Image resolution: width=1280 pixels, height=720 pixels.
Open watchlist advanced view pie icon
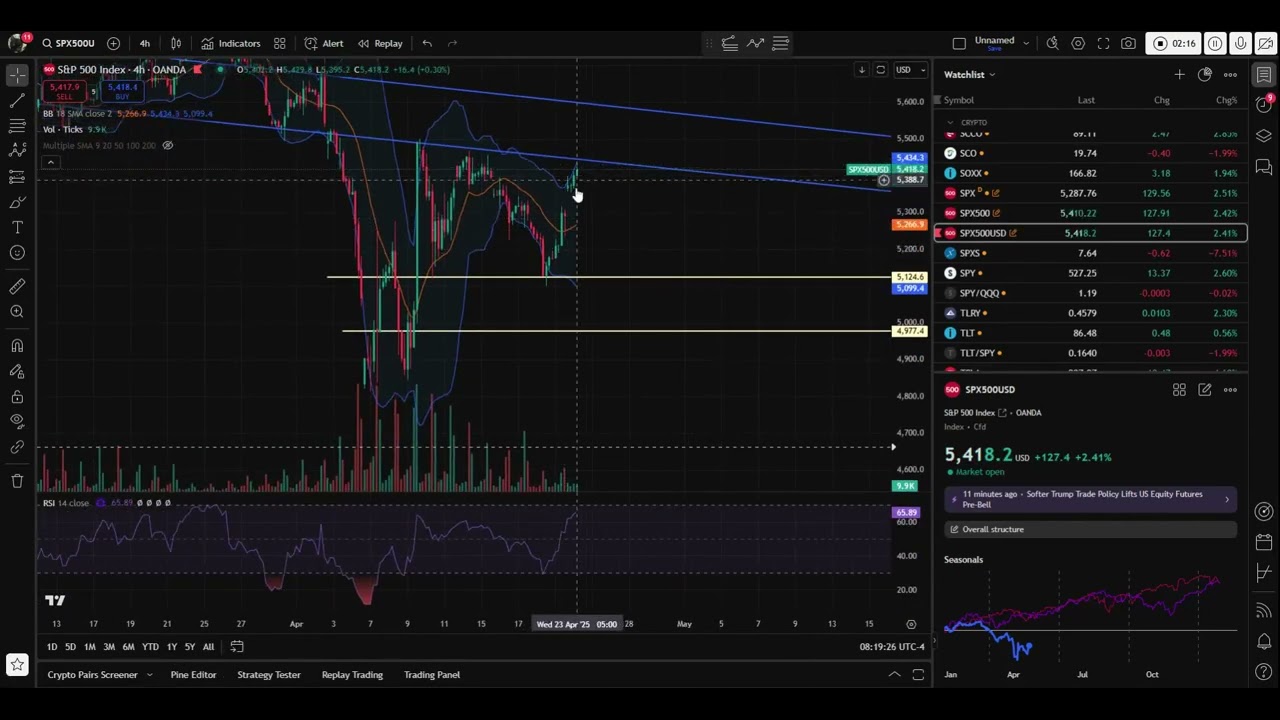1205,74
